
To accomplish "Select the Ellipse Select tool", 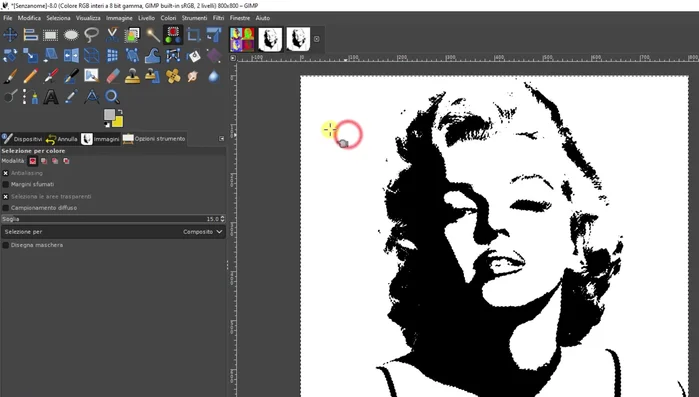I will tap(71, 35).
